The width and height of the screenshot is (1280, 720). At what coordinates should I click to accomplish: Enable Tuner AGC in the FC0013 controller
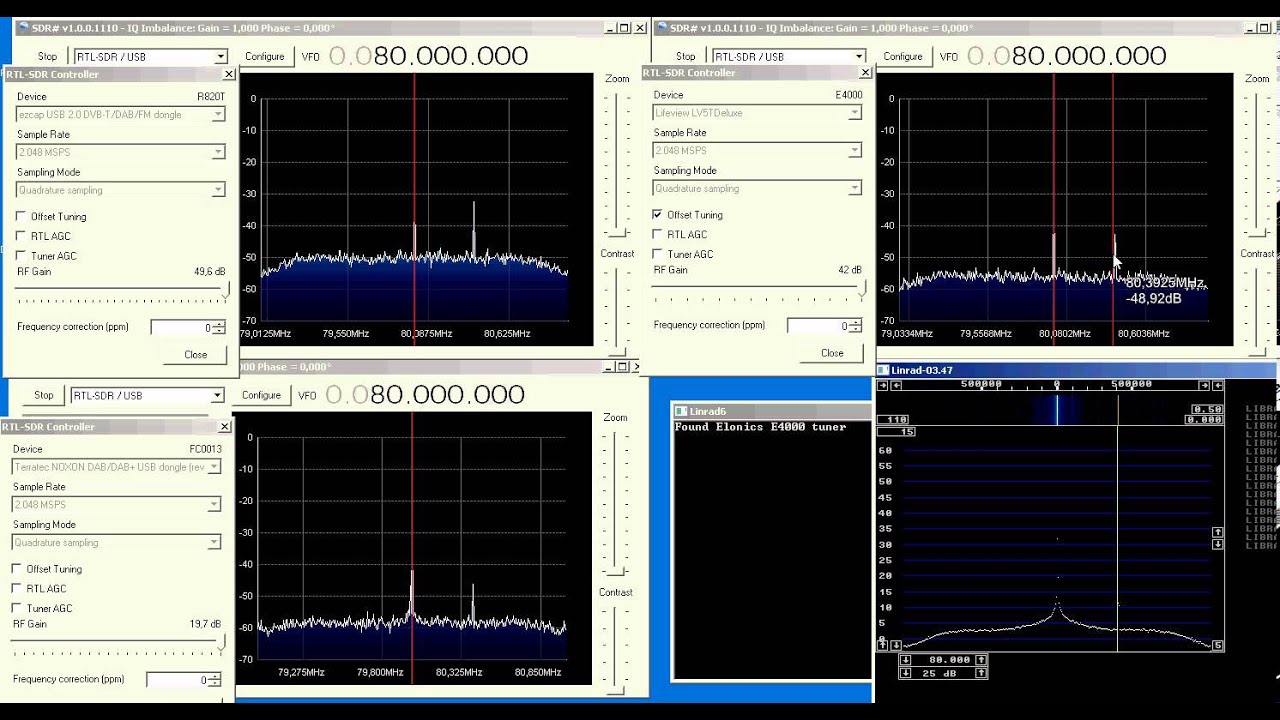[17, 608]
